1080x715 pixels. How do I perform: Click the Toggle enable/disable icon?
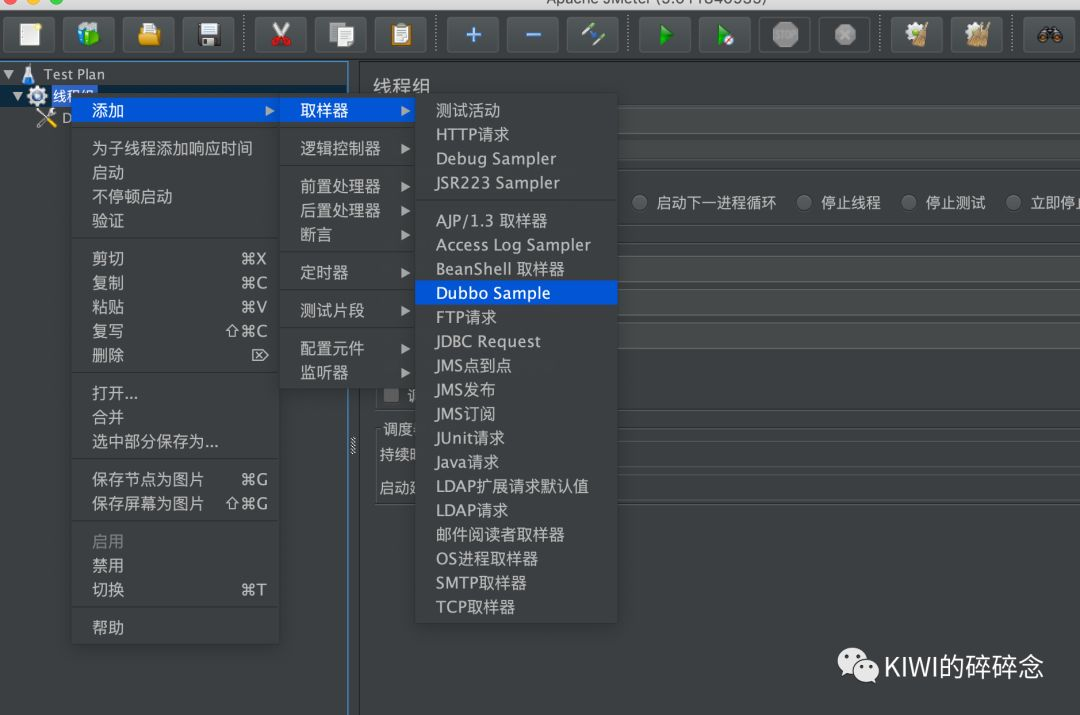pos(593,34)
